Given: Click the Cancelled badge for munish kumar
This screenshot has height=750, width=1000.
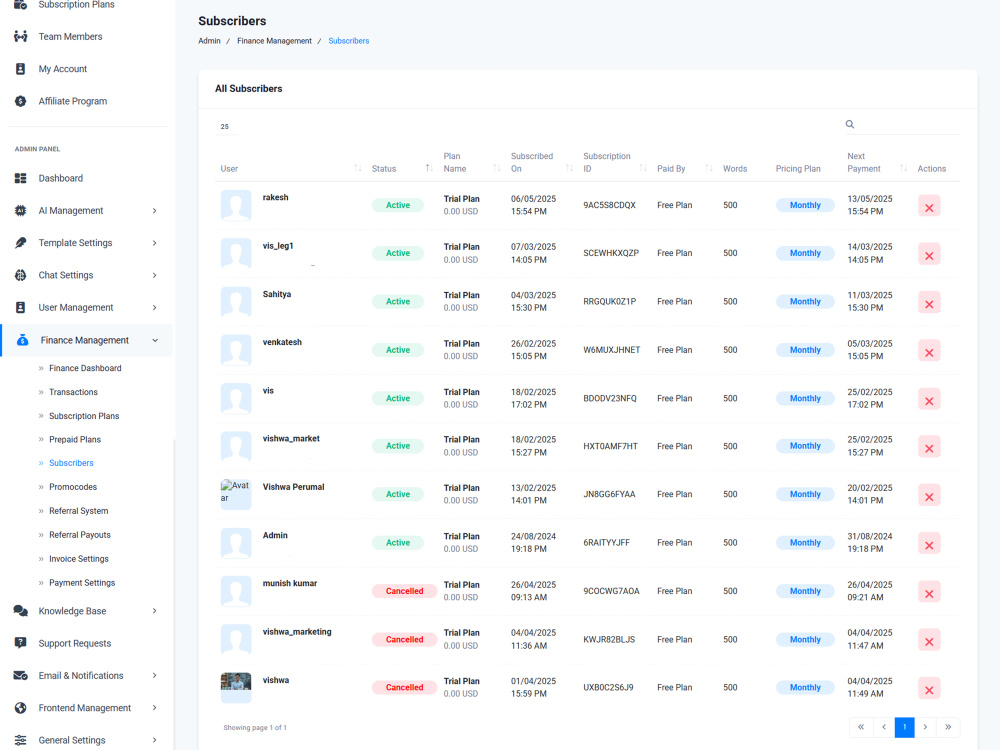Looking at the screenshot, I should [x=404, y=591].
